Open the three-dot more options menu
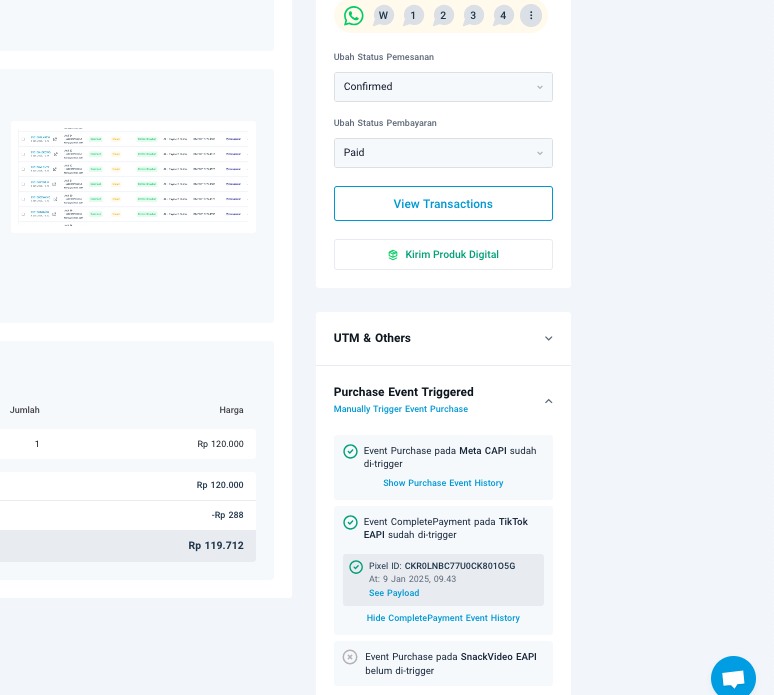 531,16
